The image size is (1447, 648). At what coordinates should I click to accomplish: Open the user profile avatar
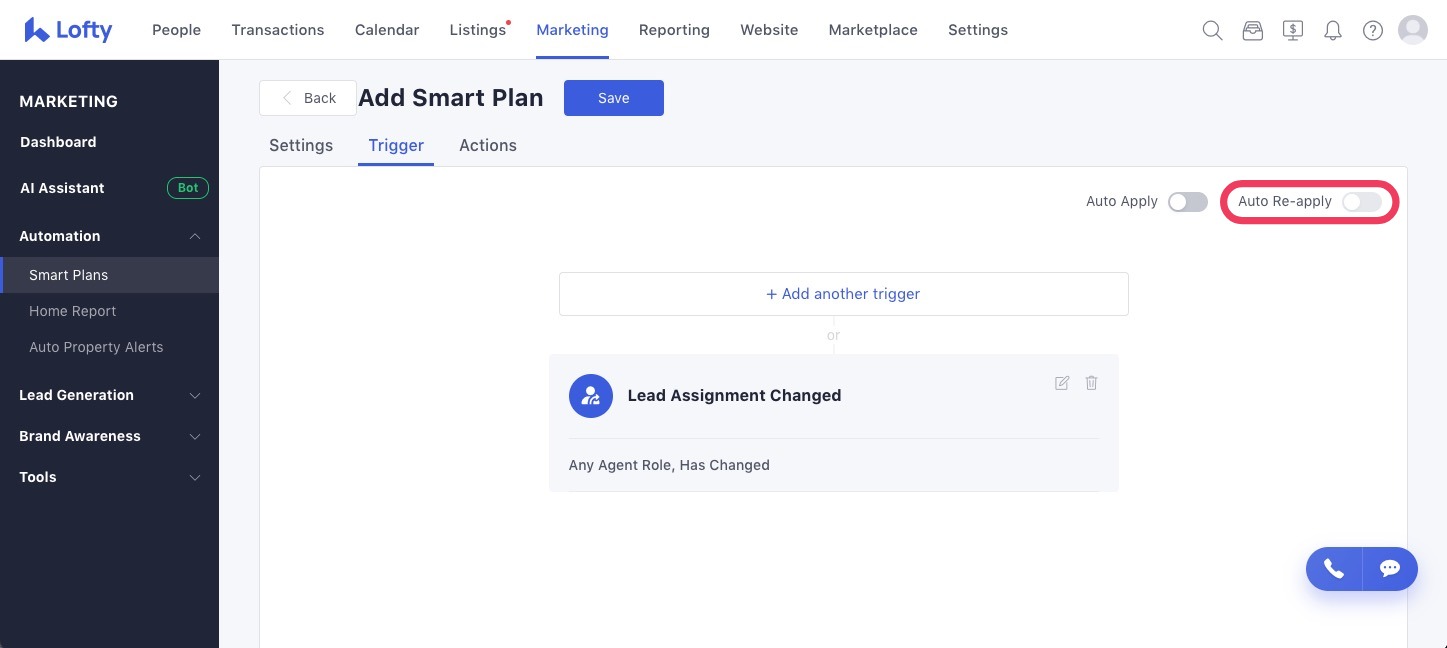1413,30
